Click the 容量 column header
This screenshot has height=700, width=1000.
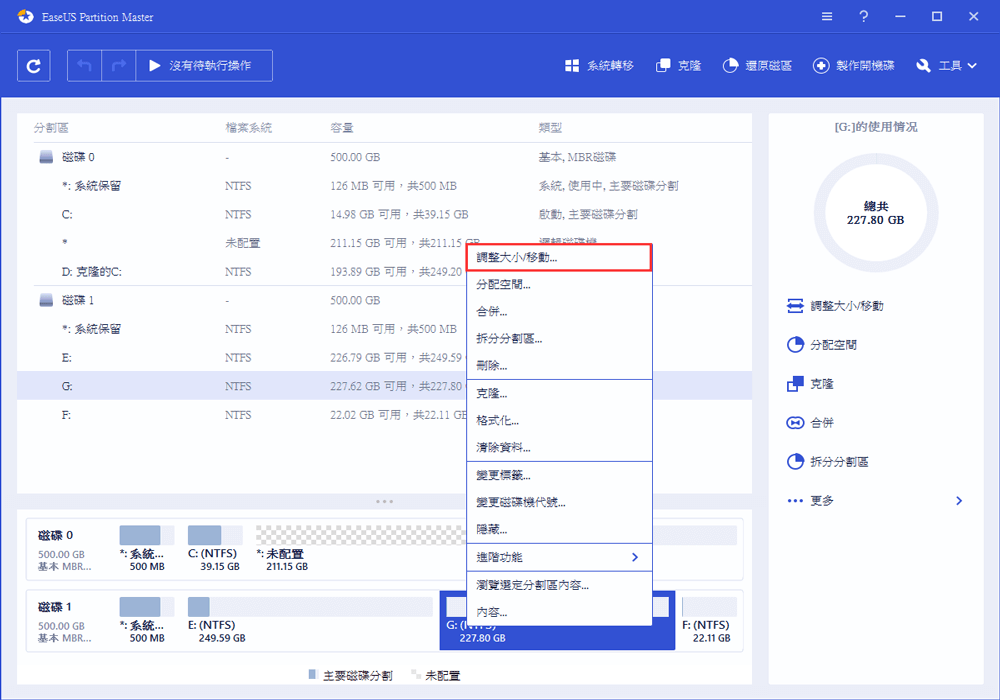(x=342, y=128)
